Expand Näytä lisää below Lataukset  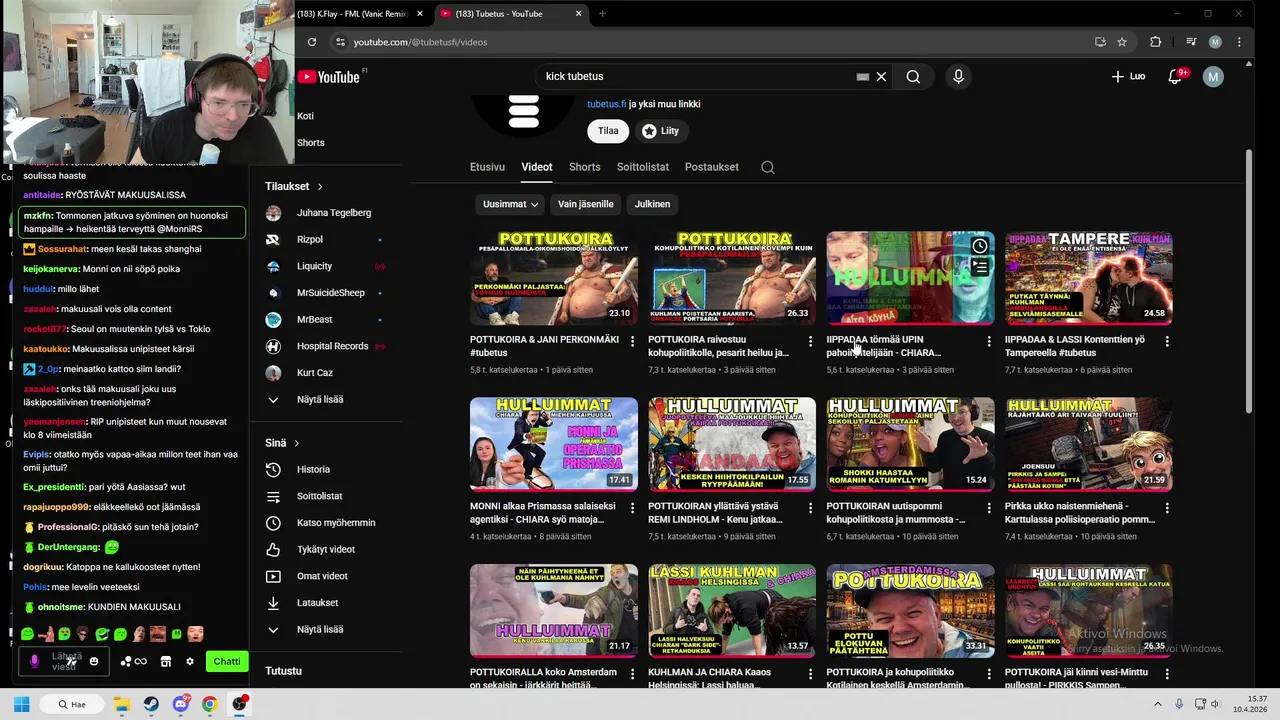(320, 630)
